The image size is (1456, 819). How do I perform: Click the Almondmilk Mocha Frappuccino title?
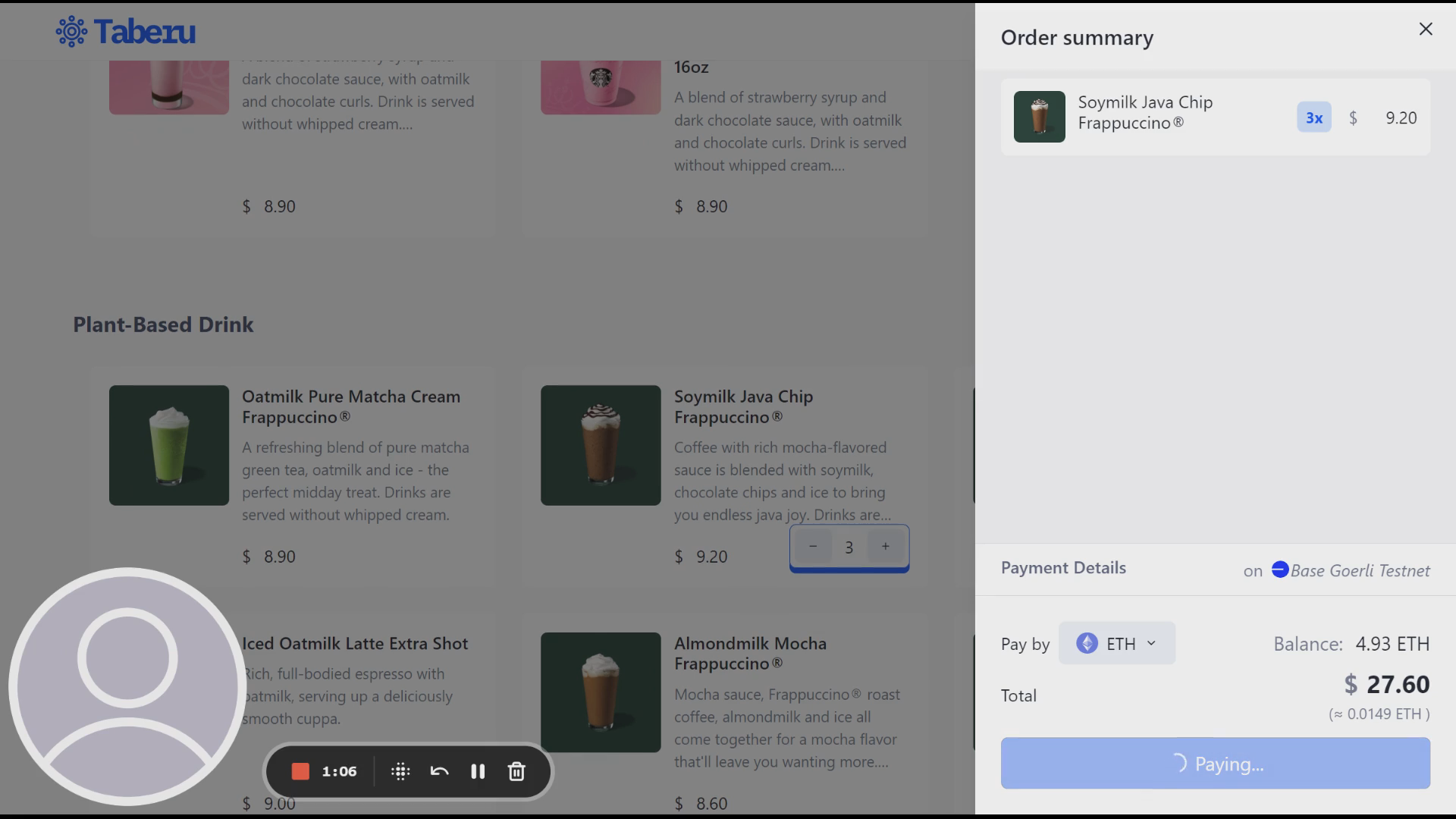[x=750, y=653]
